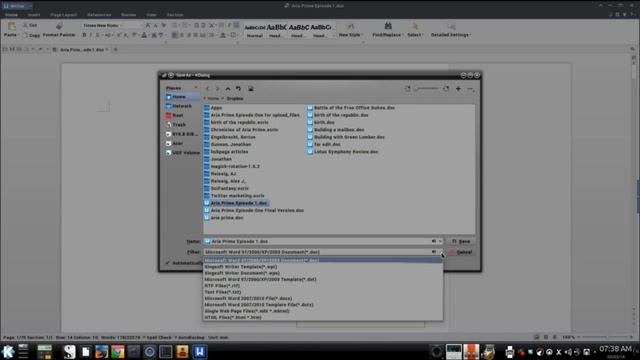Open the Select dropdown in ribbon
The width and height of the screenshot is (640, 360).
416,30
